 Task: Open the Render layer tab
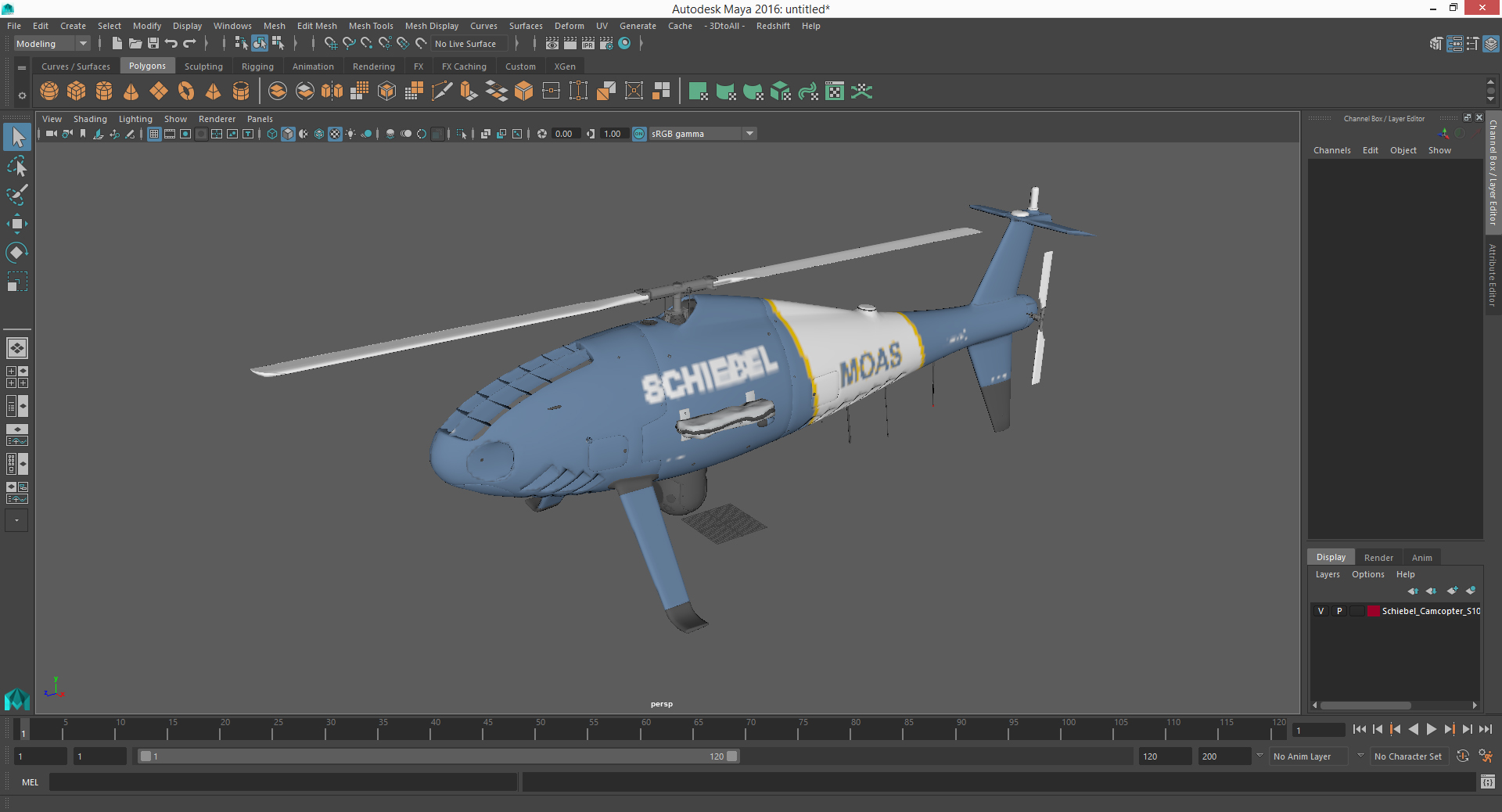1378,558
